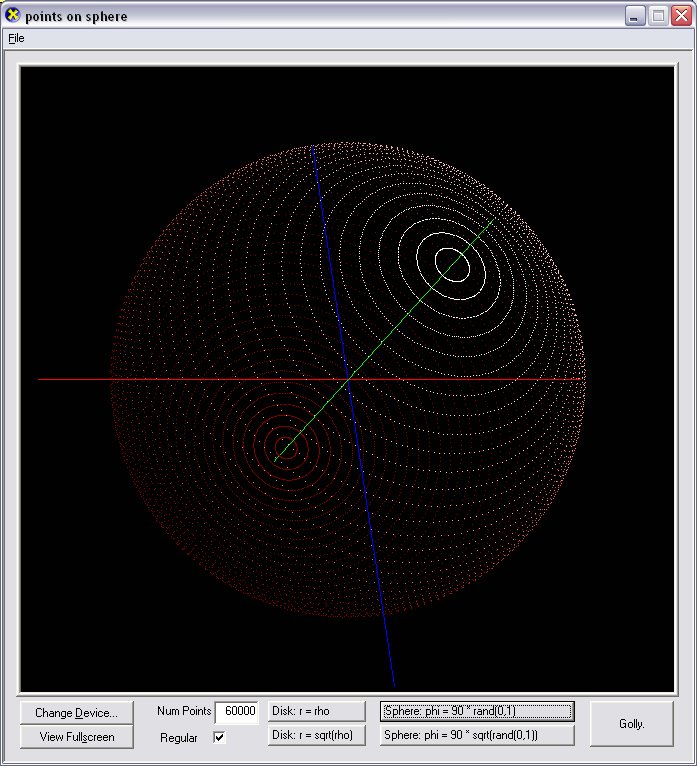Maximize the points on sphere window

coord(658,16)
